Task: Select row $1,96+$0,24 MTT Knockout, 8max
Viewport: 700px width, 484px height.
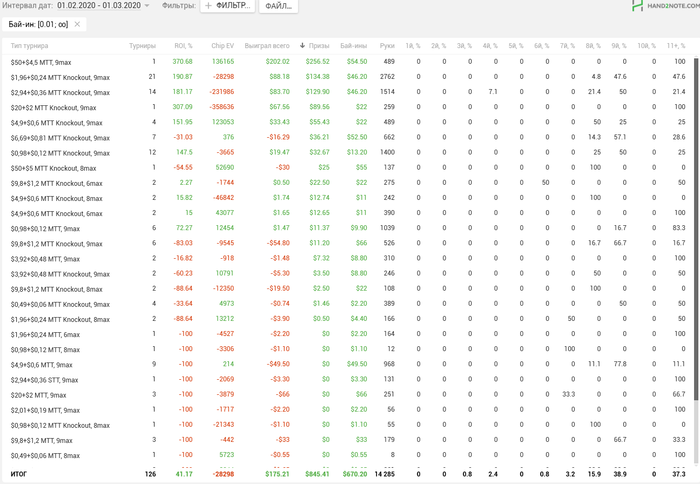Action: tap(348, 319)
